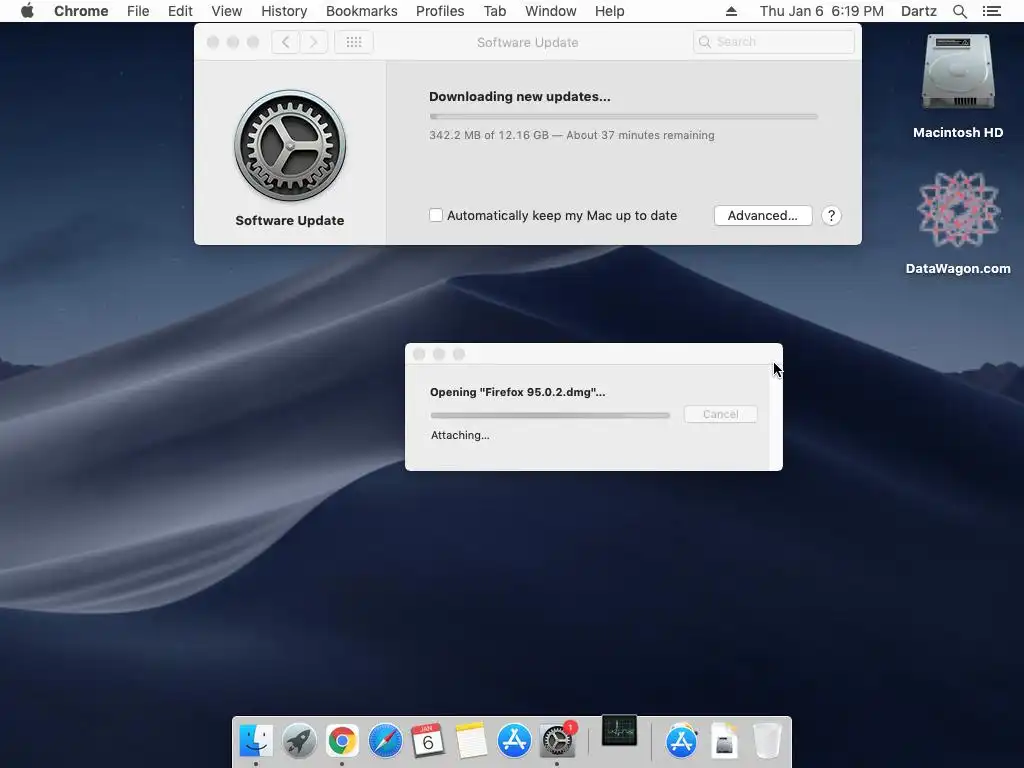The image size is (1024, 768).
Task: Open the Help menu
Action: (609, 11)
